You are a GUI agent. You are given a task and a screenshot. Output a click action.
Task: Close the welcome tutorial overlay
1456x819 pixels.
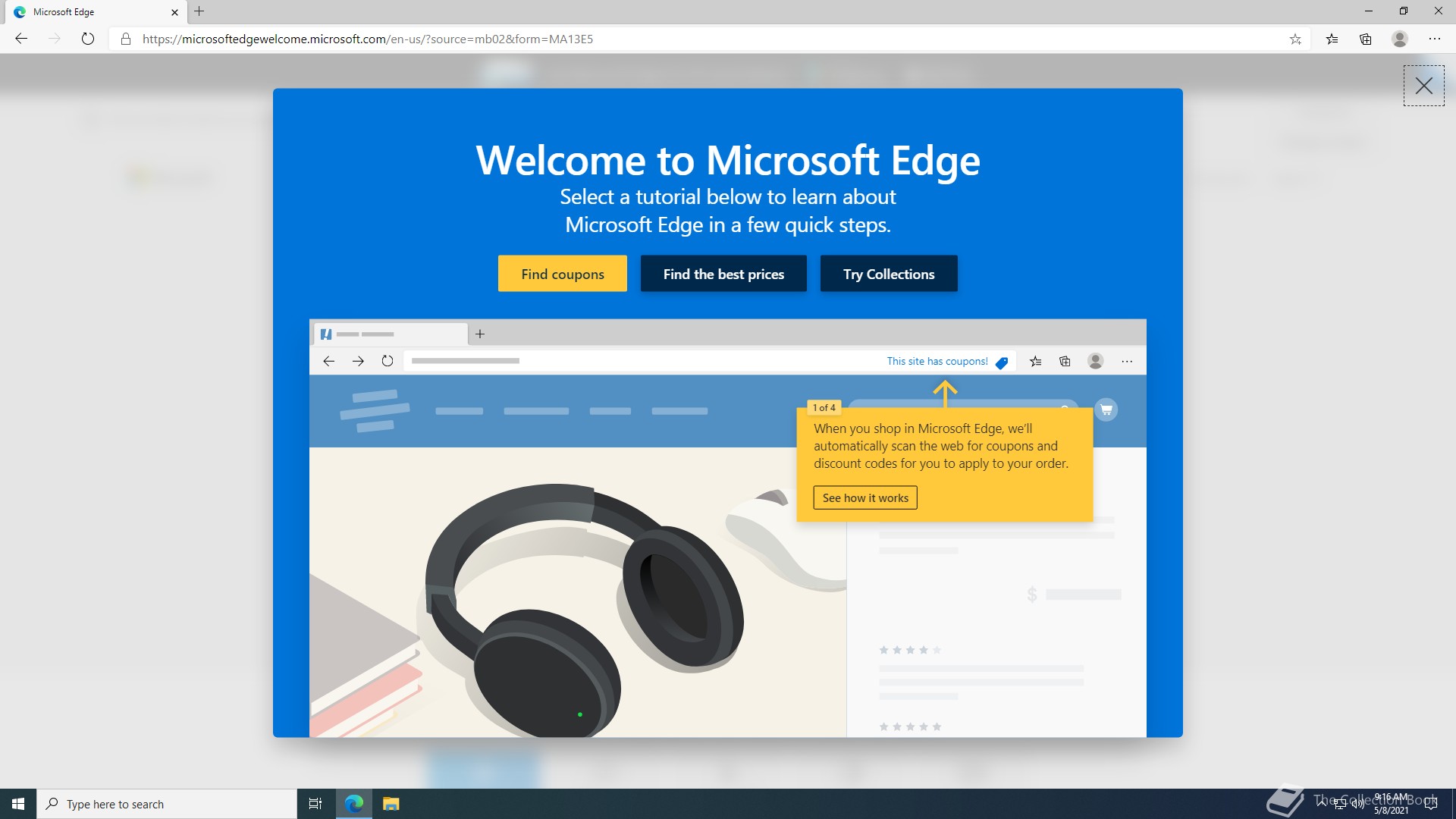[1423, 86]
